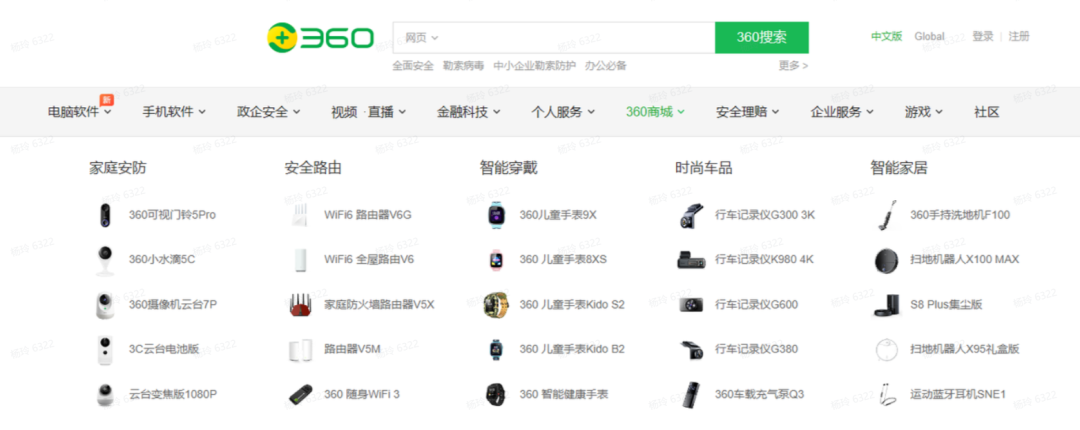
Task: Open the WiFi6 全屋路由V6 product icon
Action: pyautogui.click(x=300, y=260)
